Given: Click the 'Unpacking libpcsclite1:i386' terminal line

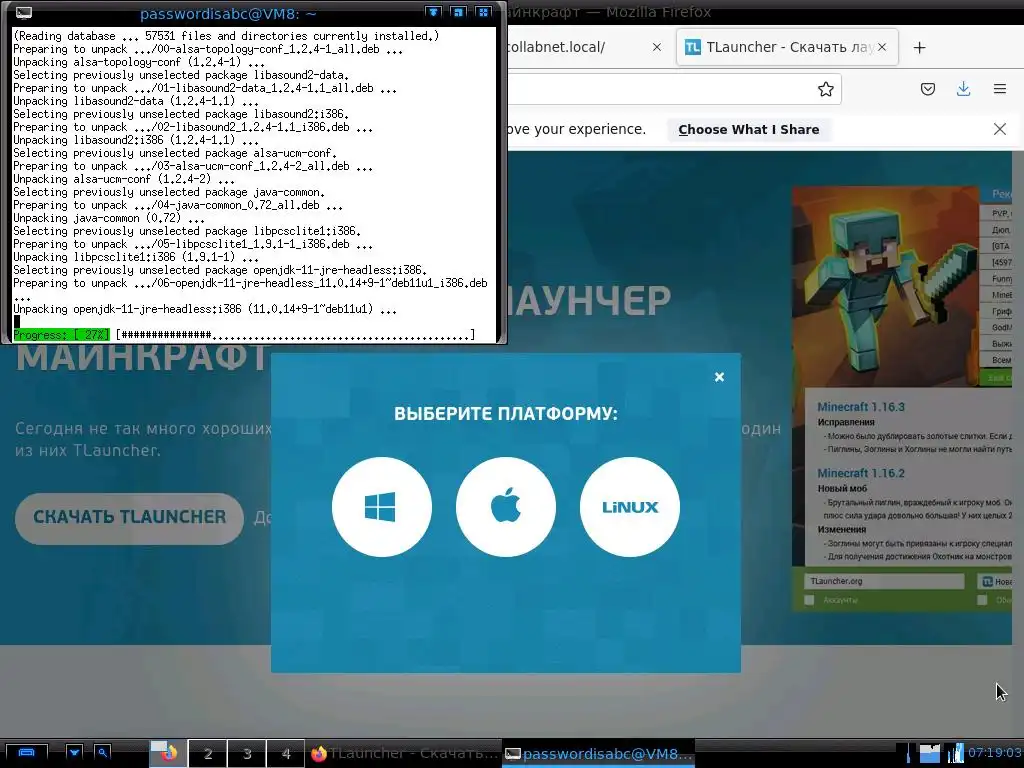Looking at the screenshot, I should tap(138, 257).
